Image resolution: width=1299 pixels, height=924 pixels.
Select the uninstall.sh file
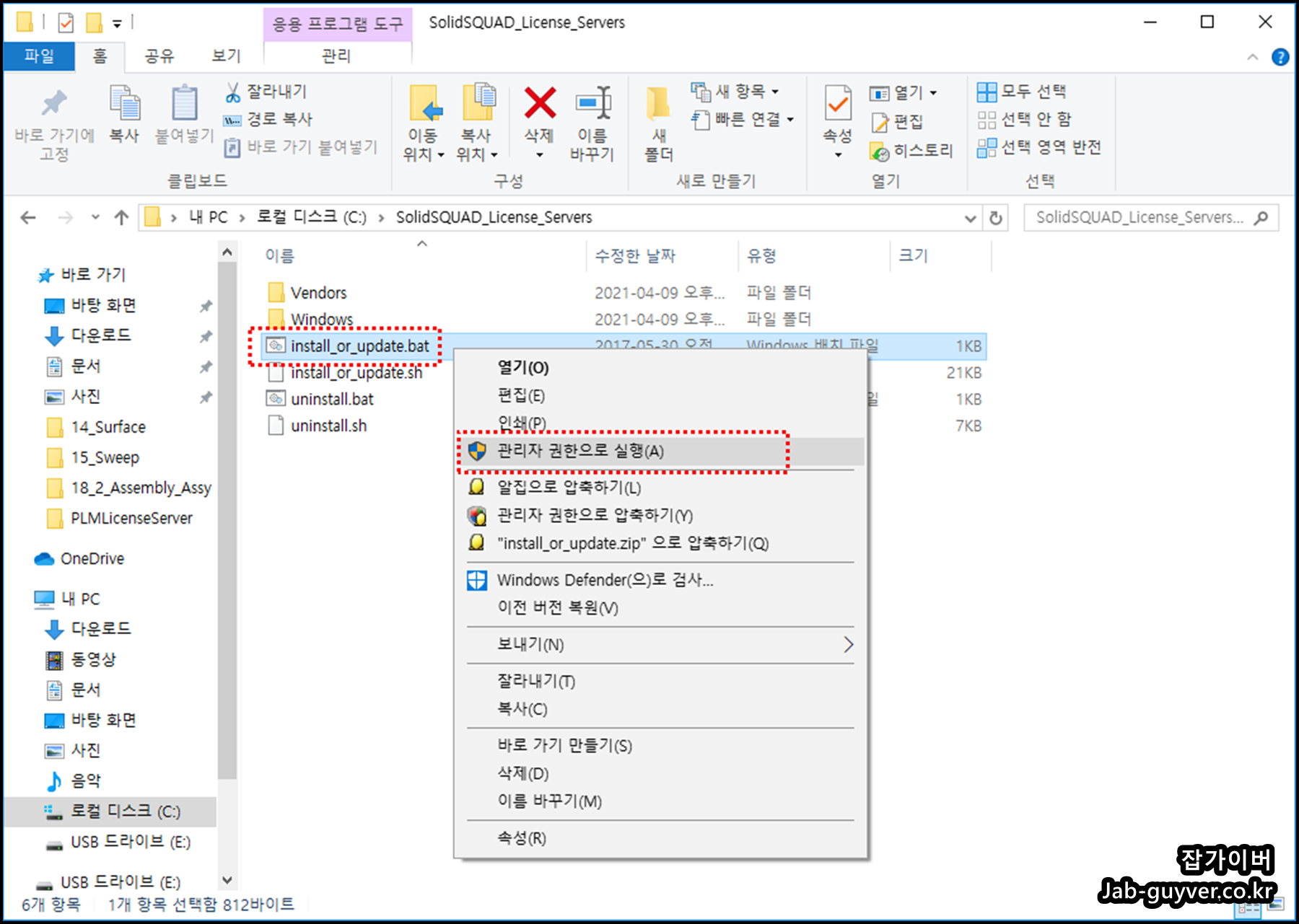(x=328, y=426)
